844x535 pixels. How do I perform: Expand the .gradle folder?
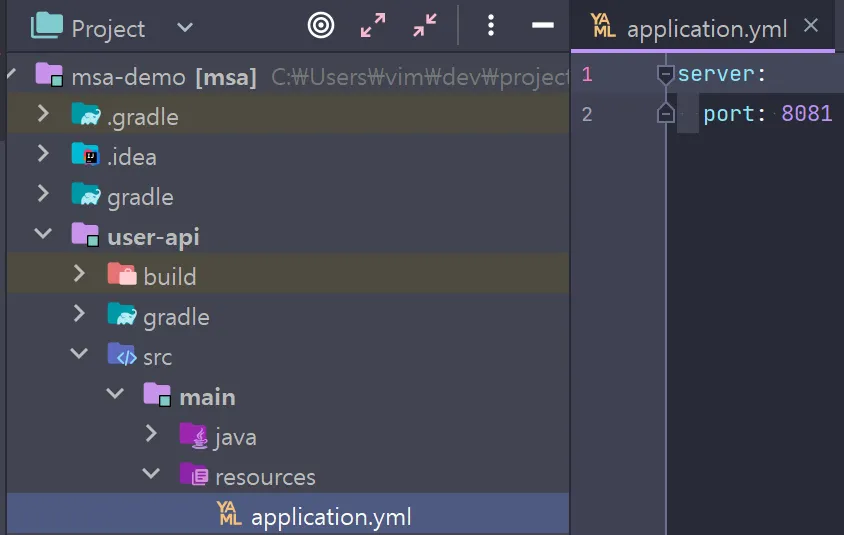coord(43,116)
